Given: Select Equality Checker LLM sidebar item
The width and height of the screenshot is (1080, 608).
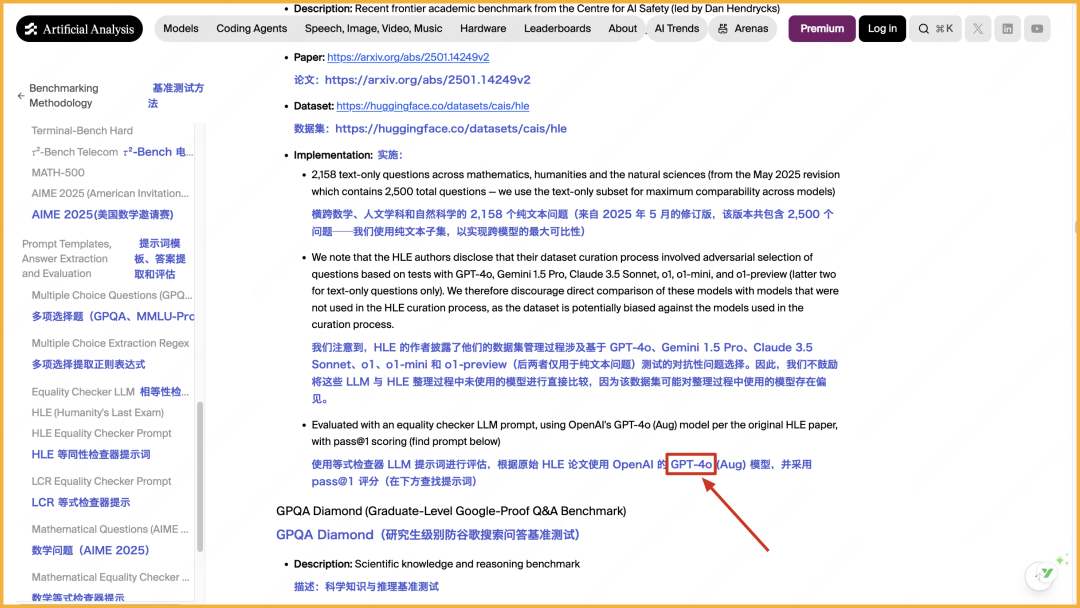Looking at the screenshot, I should [83, 392].
